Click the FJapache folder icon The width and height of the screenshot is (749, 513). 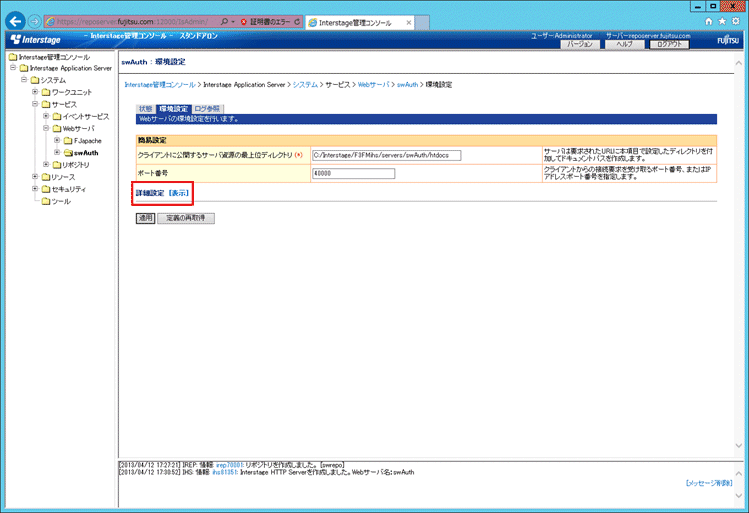tap(68, 140)
